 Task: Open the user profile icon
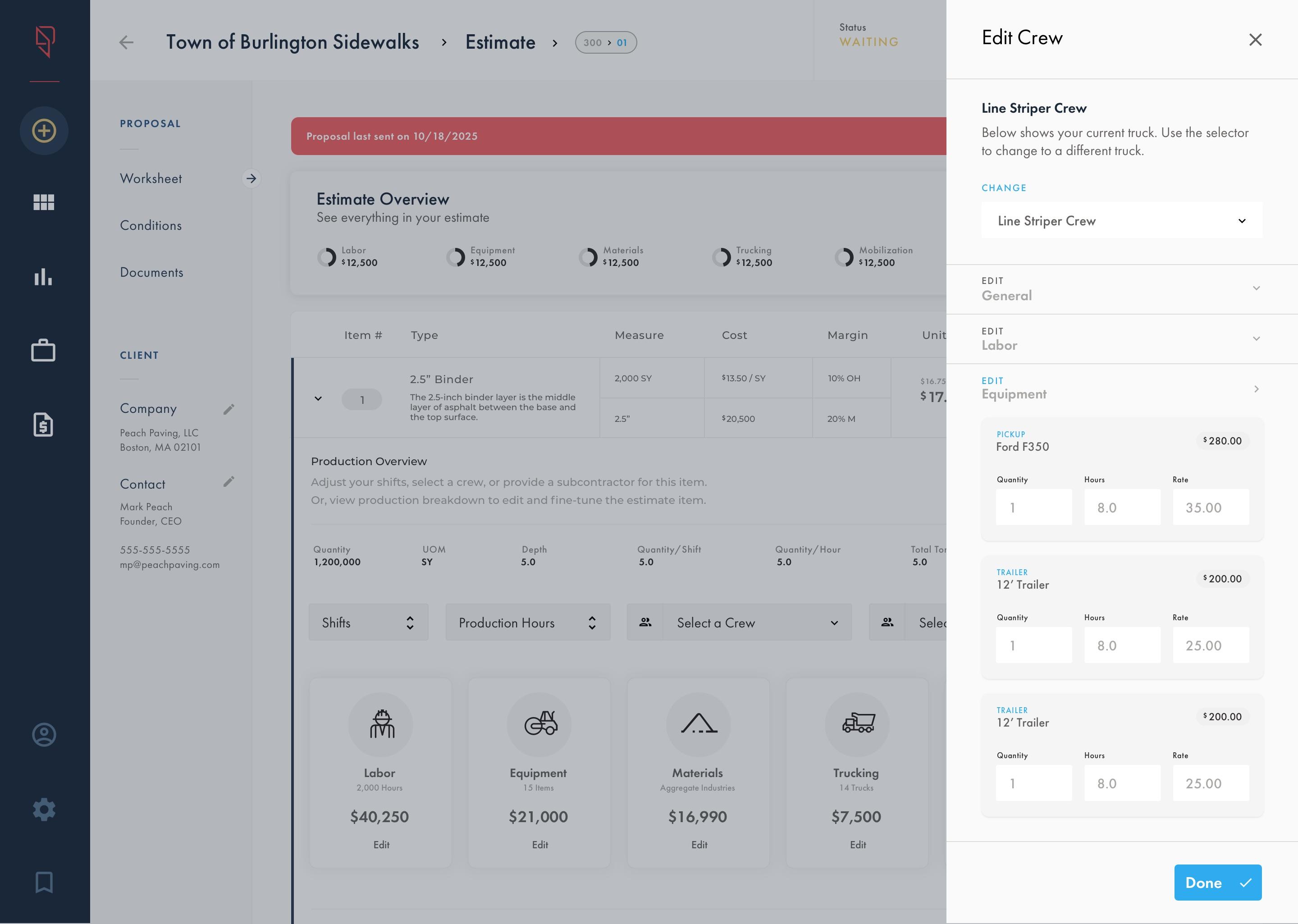click(x=44, y=735)
